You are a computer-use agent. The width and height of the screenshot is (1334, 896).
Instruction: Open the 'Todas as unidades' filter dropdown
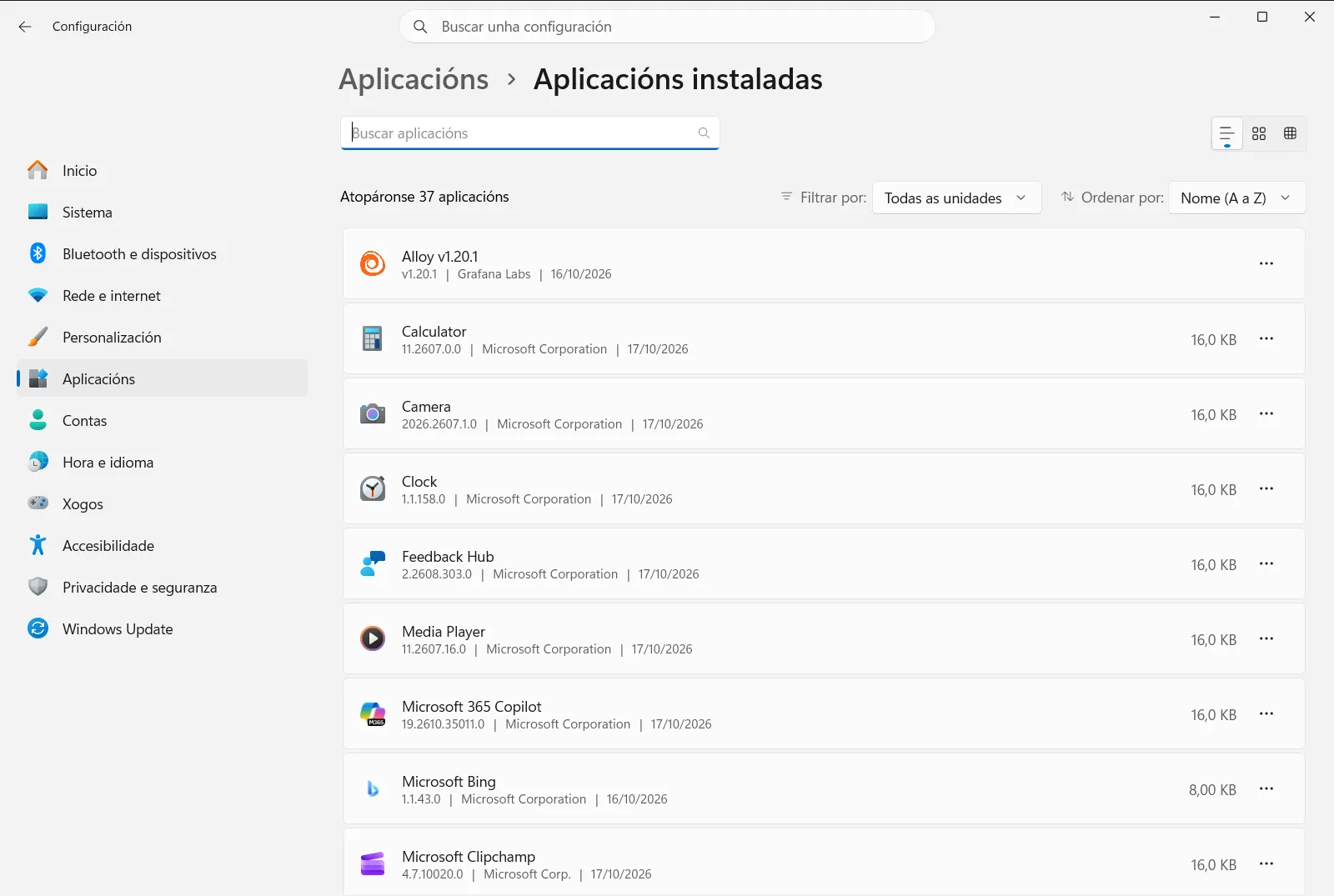click(957, 198)
